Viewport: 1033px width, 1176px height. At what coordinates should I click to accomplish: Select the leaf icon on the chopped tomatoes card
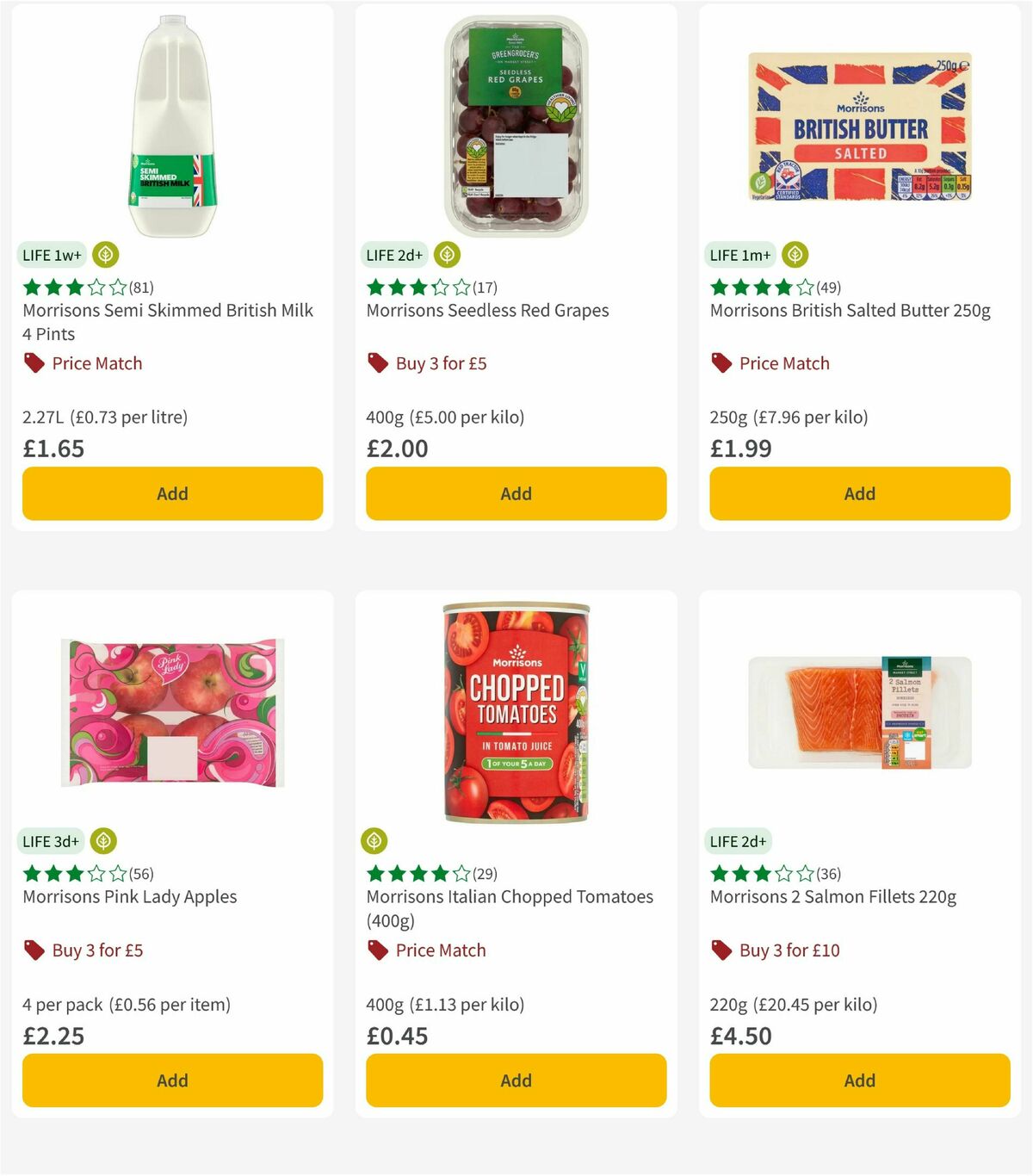[375, 841]
